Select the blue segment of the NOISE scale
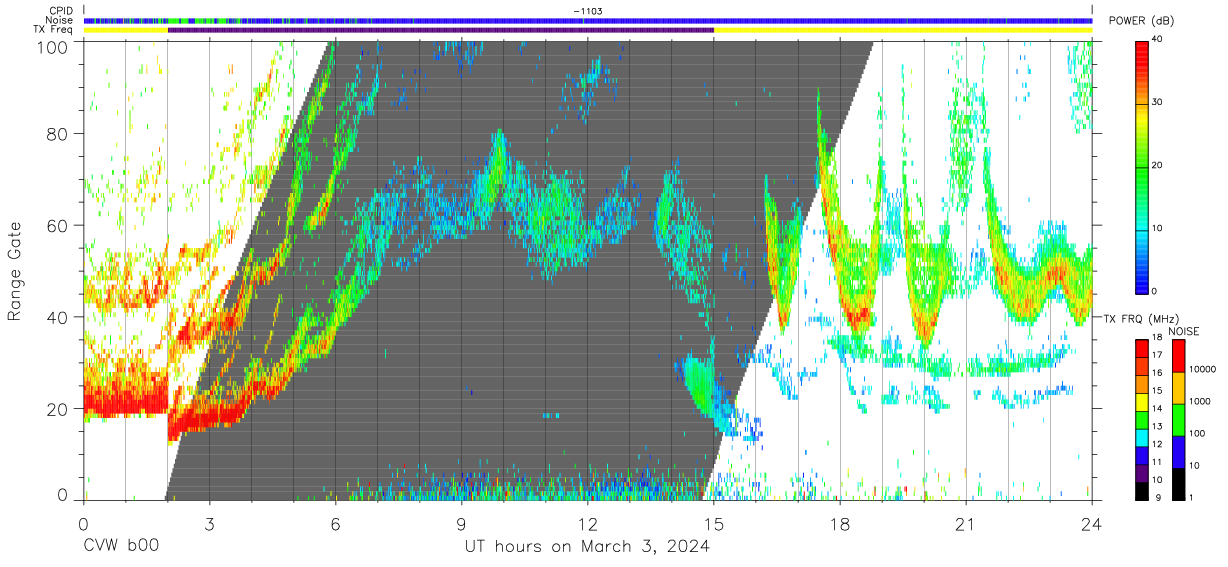The height and width of the screenshot is (567, 1228). (1178, 452)
